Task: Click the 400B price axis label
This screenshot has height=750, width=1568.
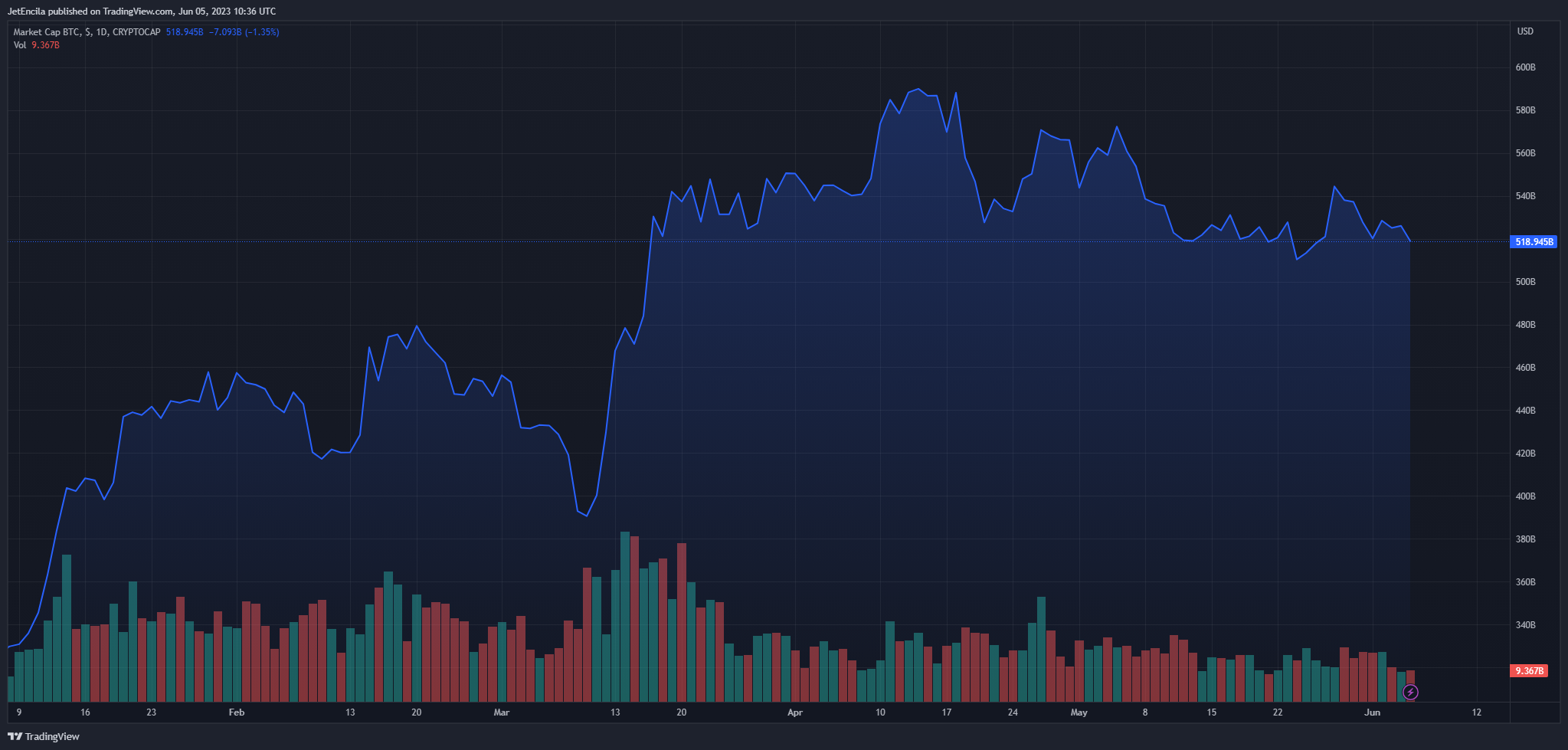Action: 1525,496
